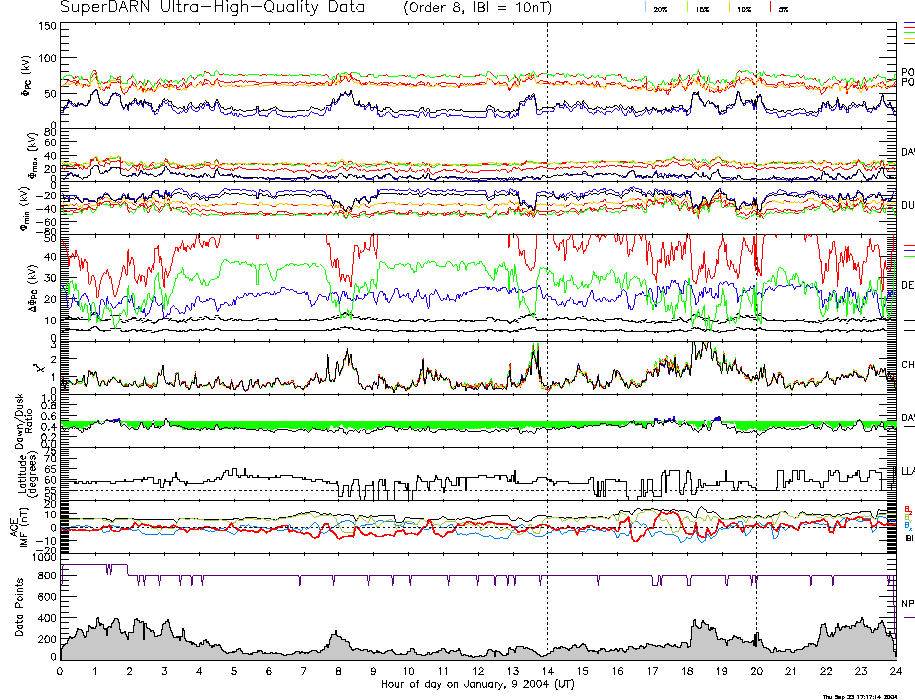Click hour tick label 24 on time axis
The image size is (915, 700).
coord(896,671)
